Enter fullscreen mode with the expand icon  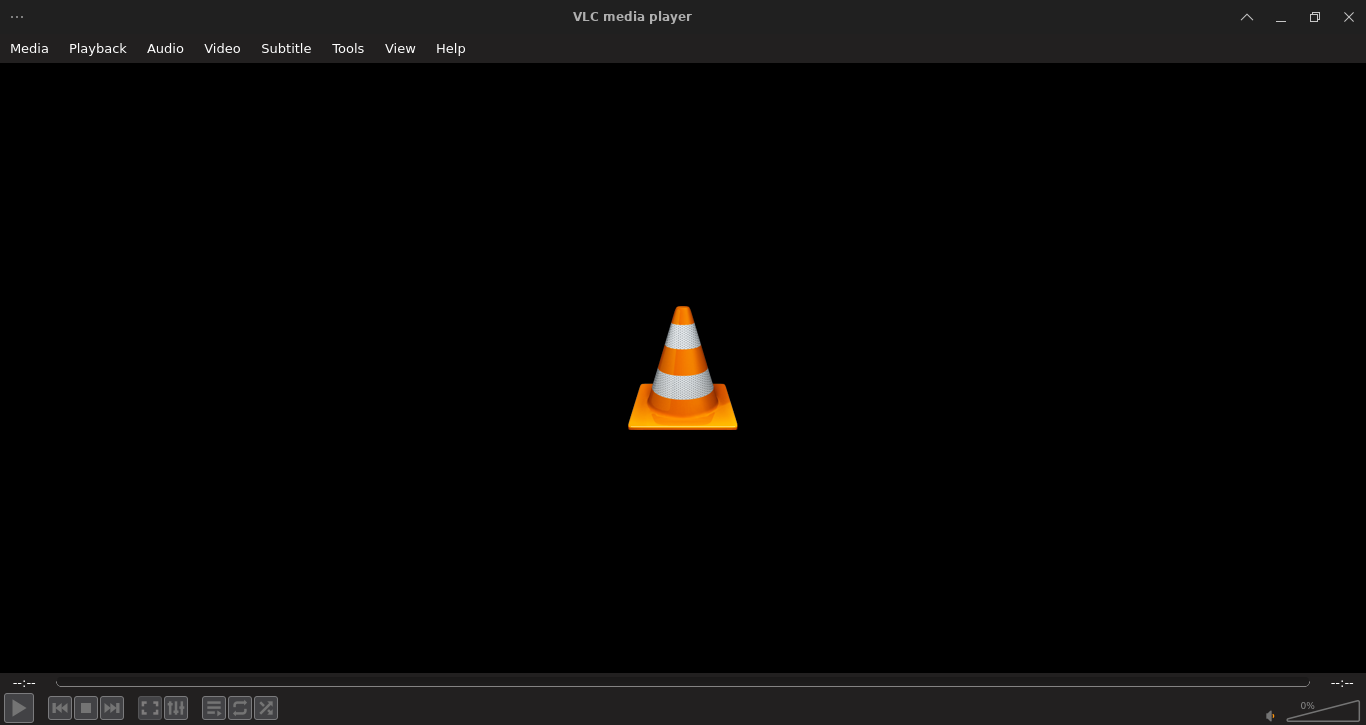[149, 707]
